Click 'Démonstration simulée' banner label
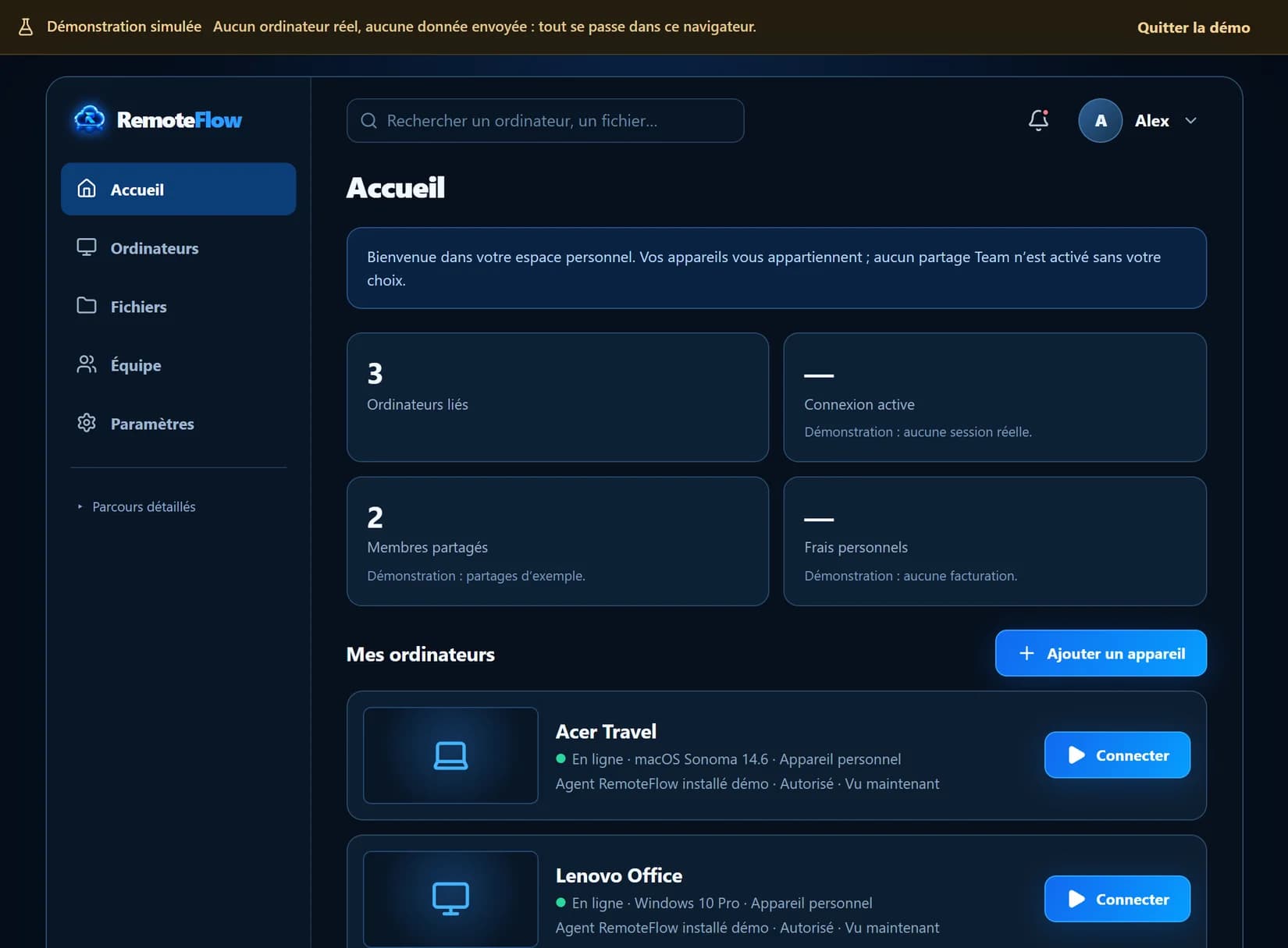This screenshot has height=948, width=1288. pyautogui.click(x=124, y=27)
